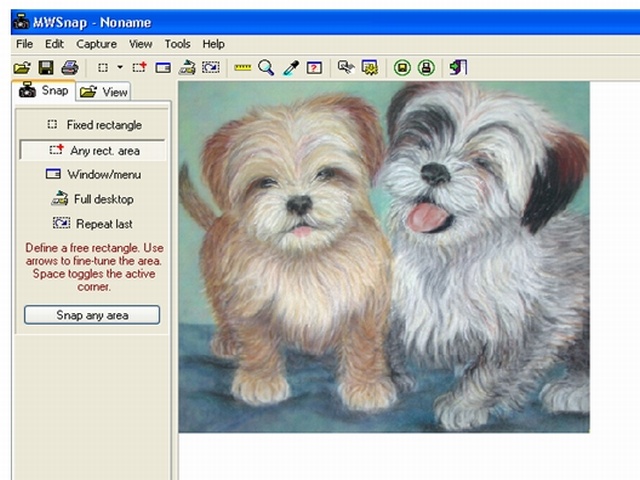Open dropdown arrow next to fixed rectangle icon
This screenshot has height=480, width=640.
(x=120, y=68)
